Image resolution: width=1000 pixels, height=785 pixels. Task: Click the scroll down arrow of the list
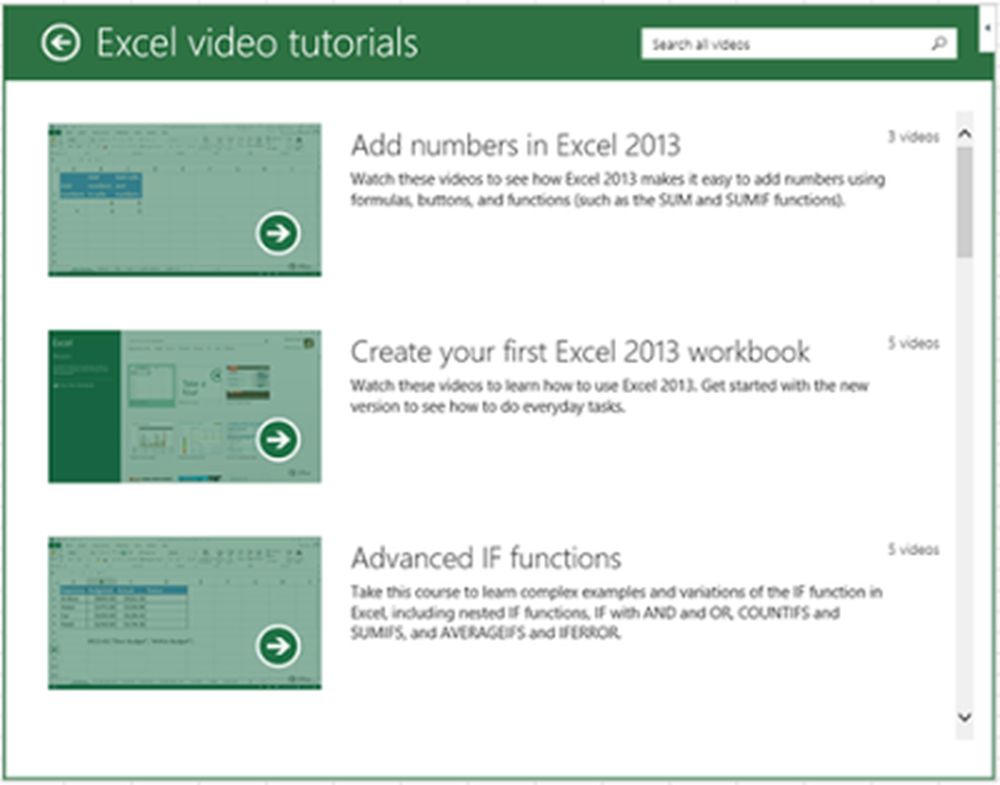pyautogui.click(x=964, y=717)
